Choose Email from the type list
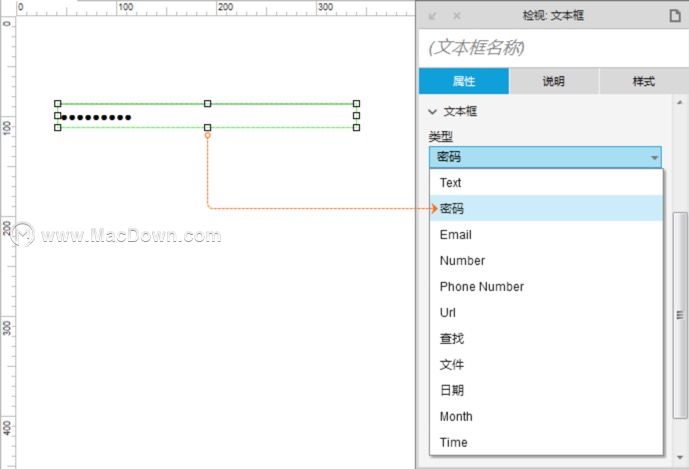 click(x=546, y=234)
